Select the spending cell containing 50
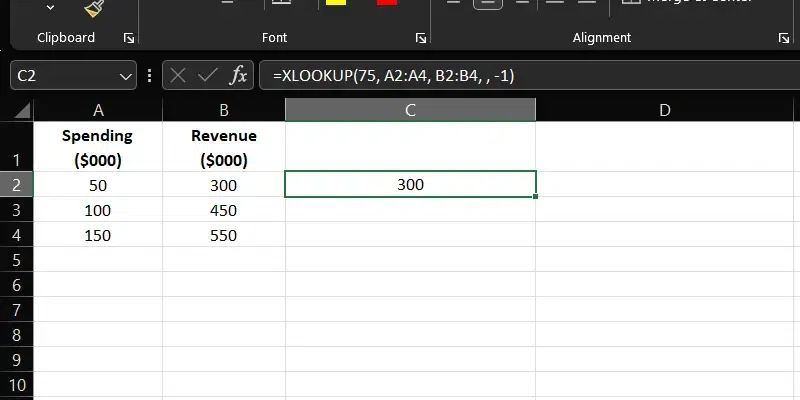 98,185
